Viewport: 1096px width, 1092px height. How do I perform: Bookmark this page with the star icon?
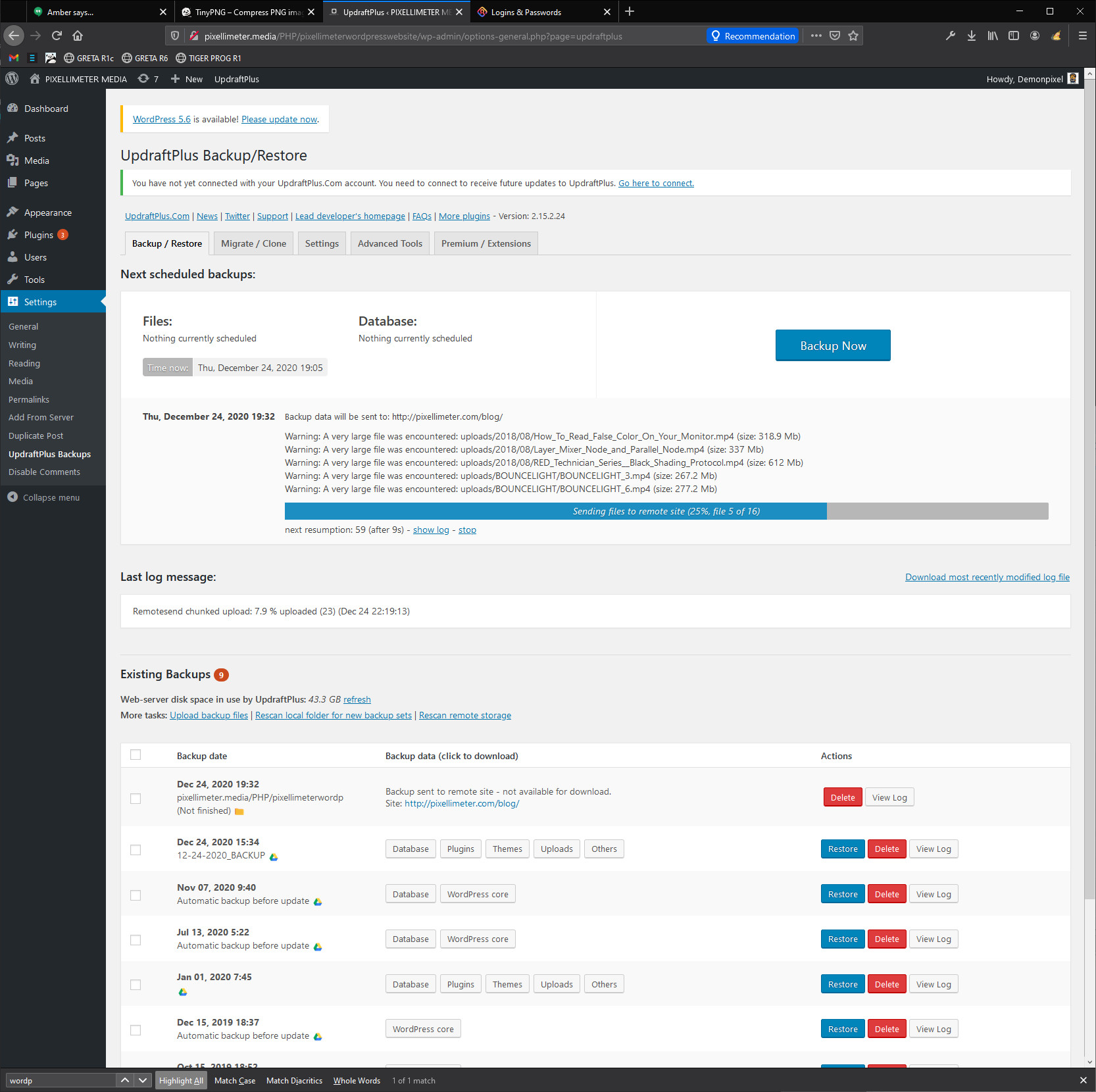[853, 36]
